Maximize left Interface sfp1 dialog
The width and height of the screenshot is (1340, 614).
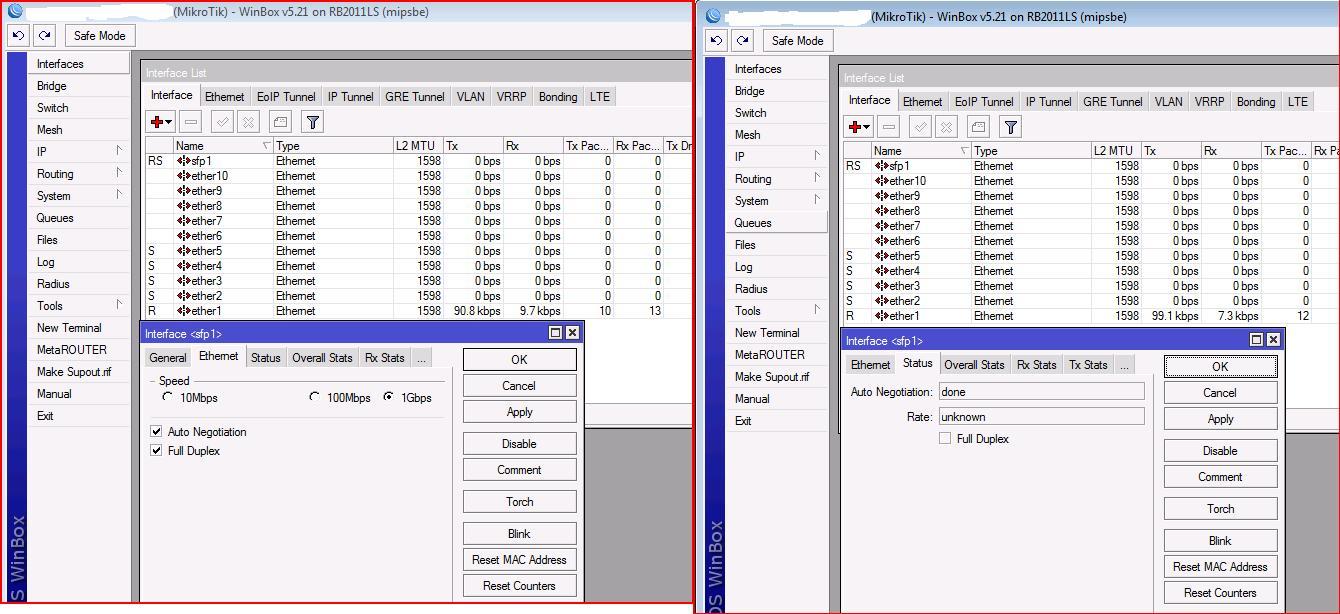[x=556, y=333]
